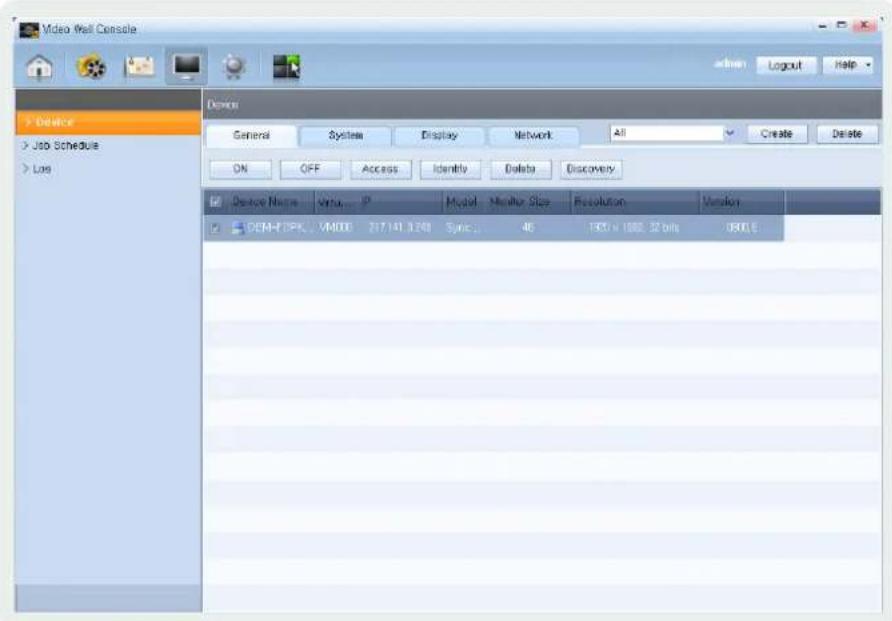Click the admin user label
This screenshot has height=621, width=892.
(730, 64)
